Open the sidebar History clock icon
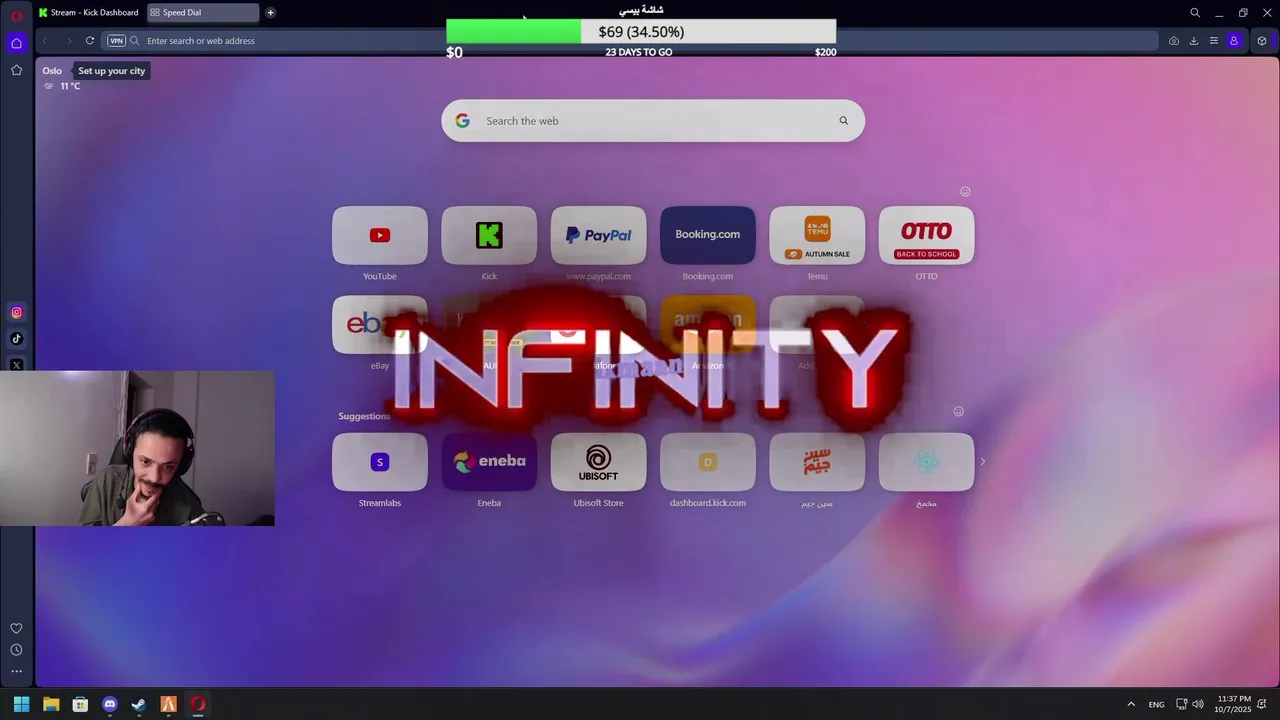Image resolution: width=1280 pixels, height=720 pixels. 16,650
